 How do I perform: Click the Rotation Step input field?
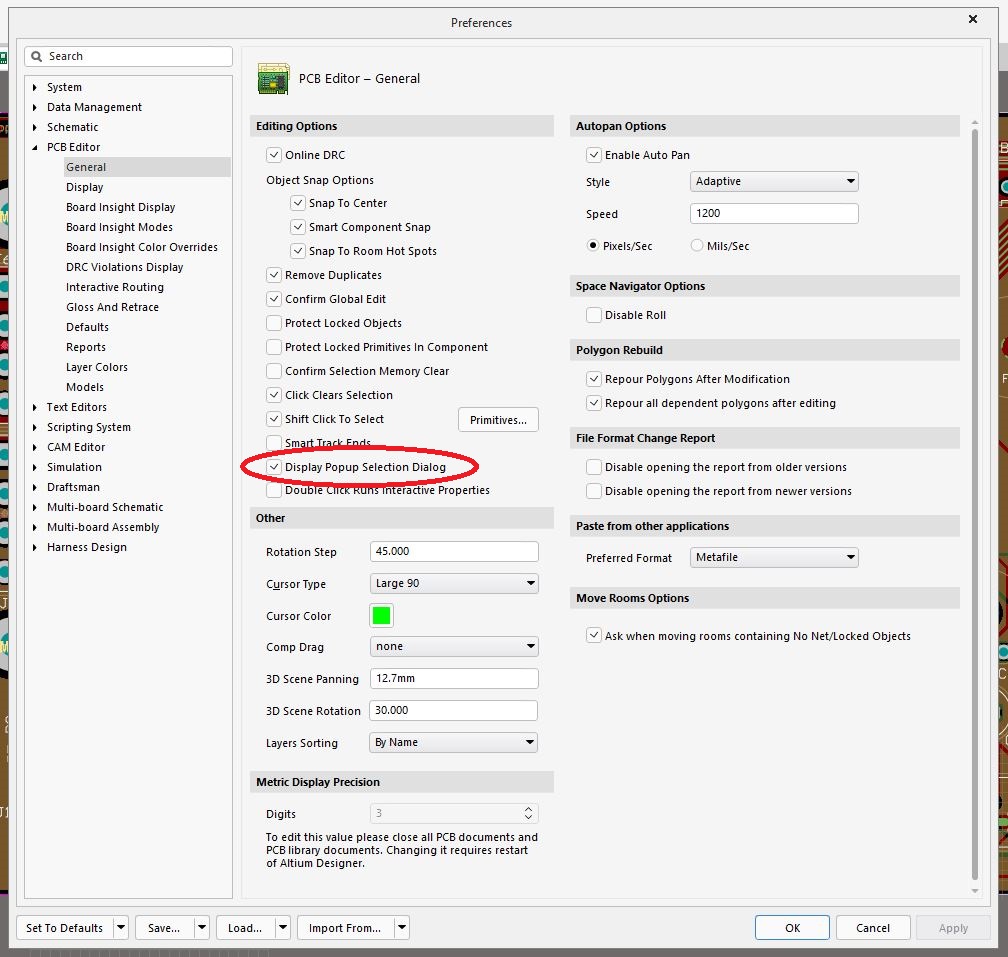454,551
